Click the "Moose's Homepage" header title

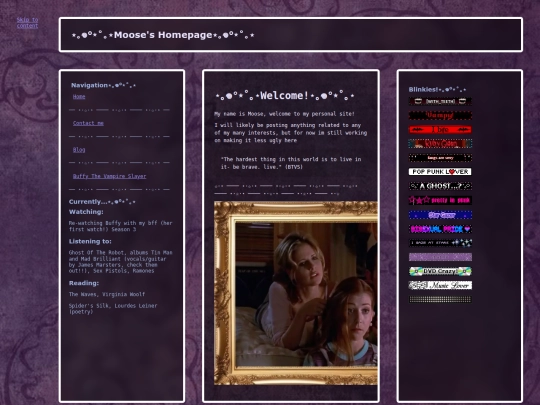coord(163,35)
